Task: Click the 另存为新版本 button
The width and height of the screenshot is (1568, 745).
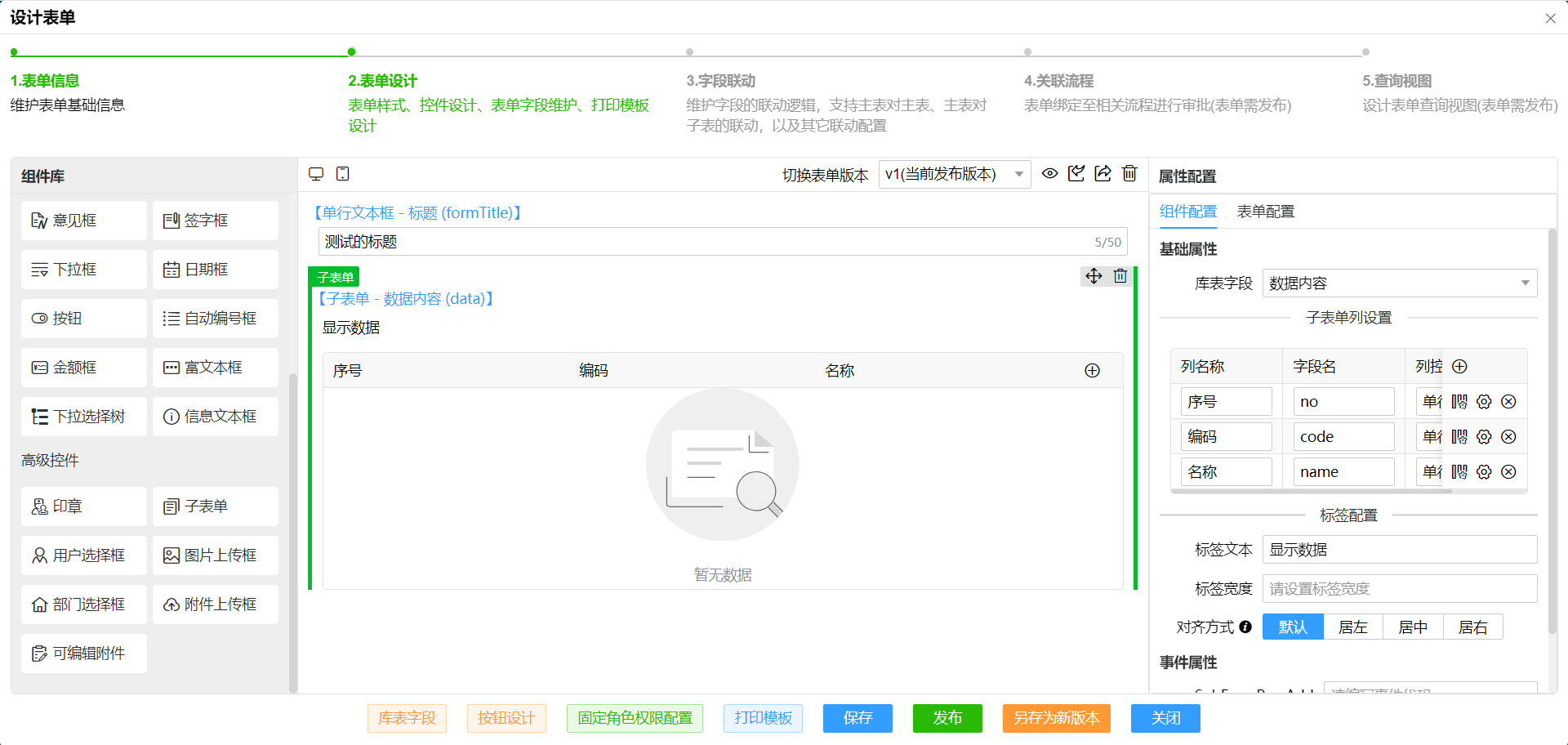Action: [x=1056, y=719]
